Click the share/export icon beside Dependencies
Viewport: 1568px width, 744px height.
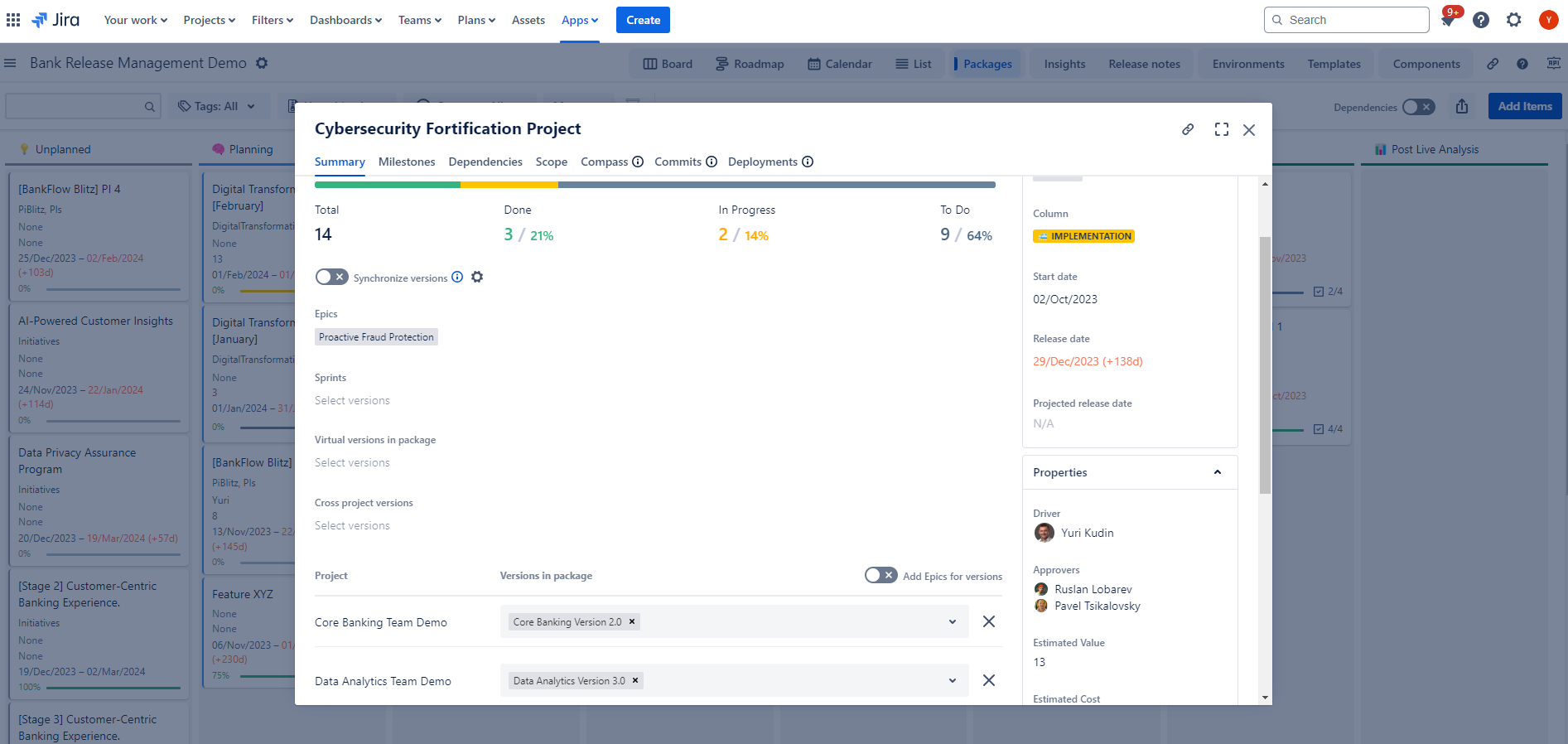(1462, 107)
